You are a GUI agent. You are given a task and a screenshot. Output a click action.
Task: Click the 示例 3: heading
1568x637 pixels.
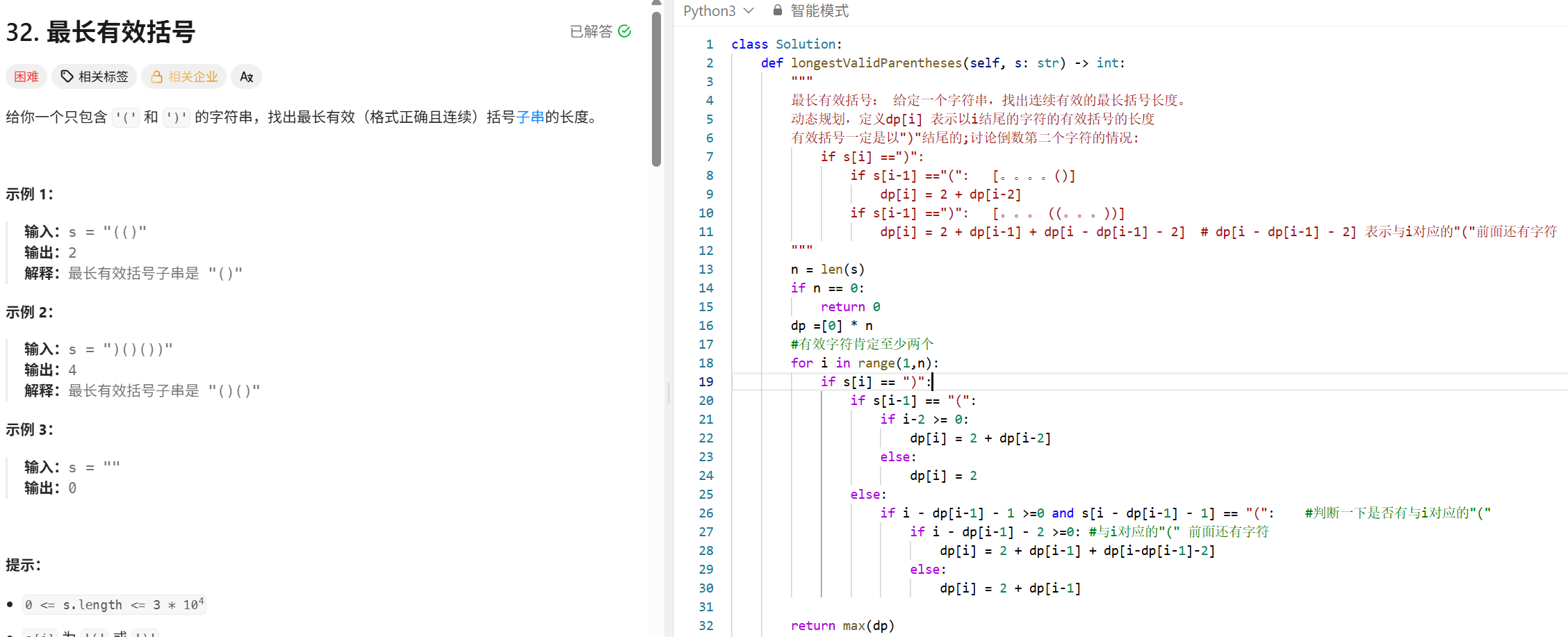pyautogui.click(x=30, y=430)
